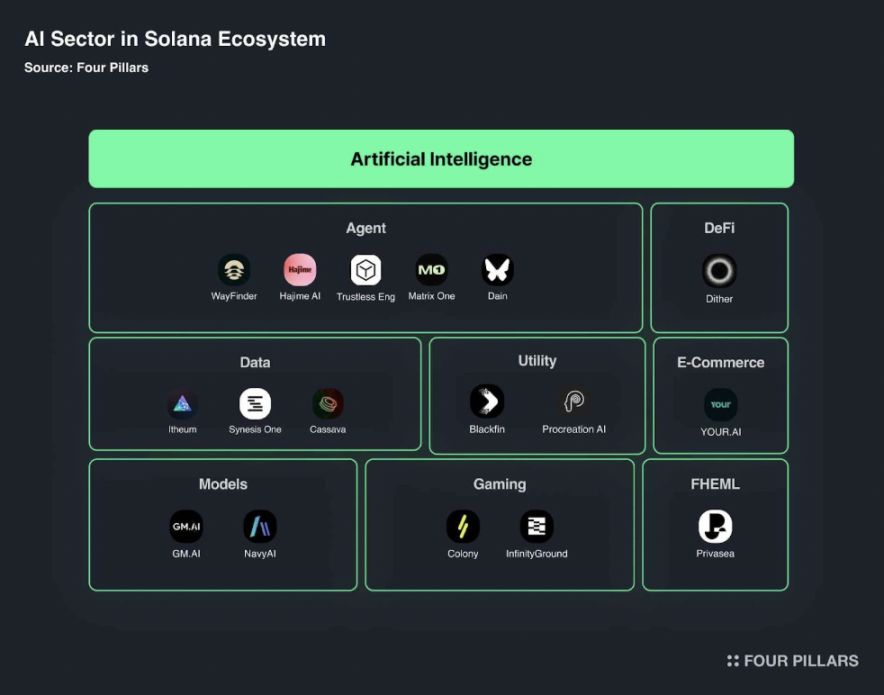Click the Cassava icon
884x695 pixels.
328,404
